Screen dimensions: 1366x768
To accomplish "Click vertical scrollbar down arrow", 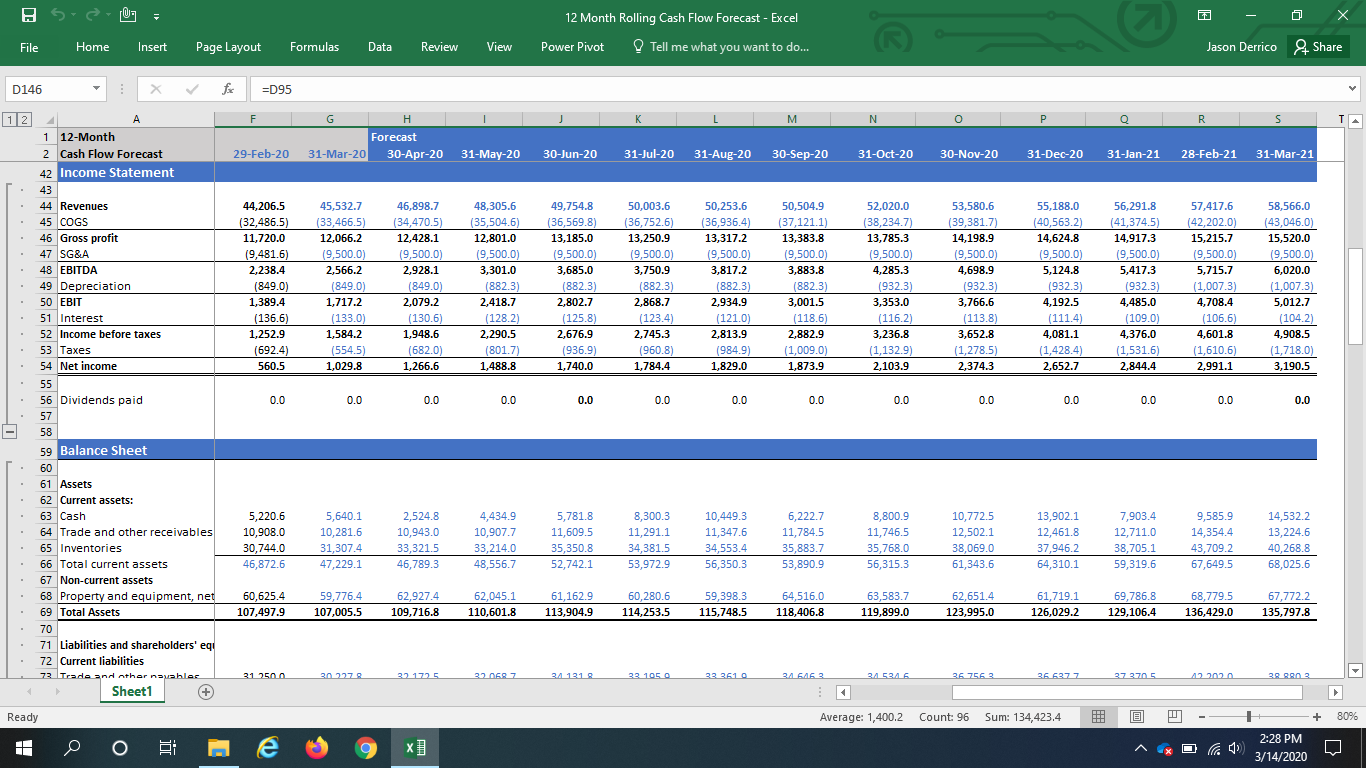I will pos(1356,670).
